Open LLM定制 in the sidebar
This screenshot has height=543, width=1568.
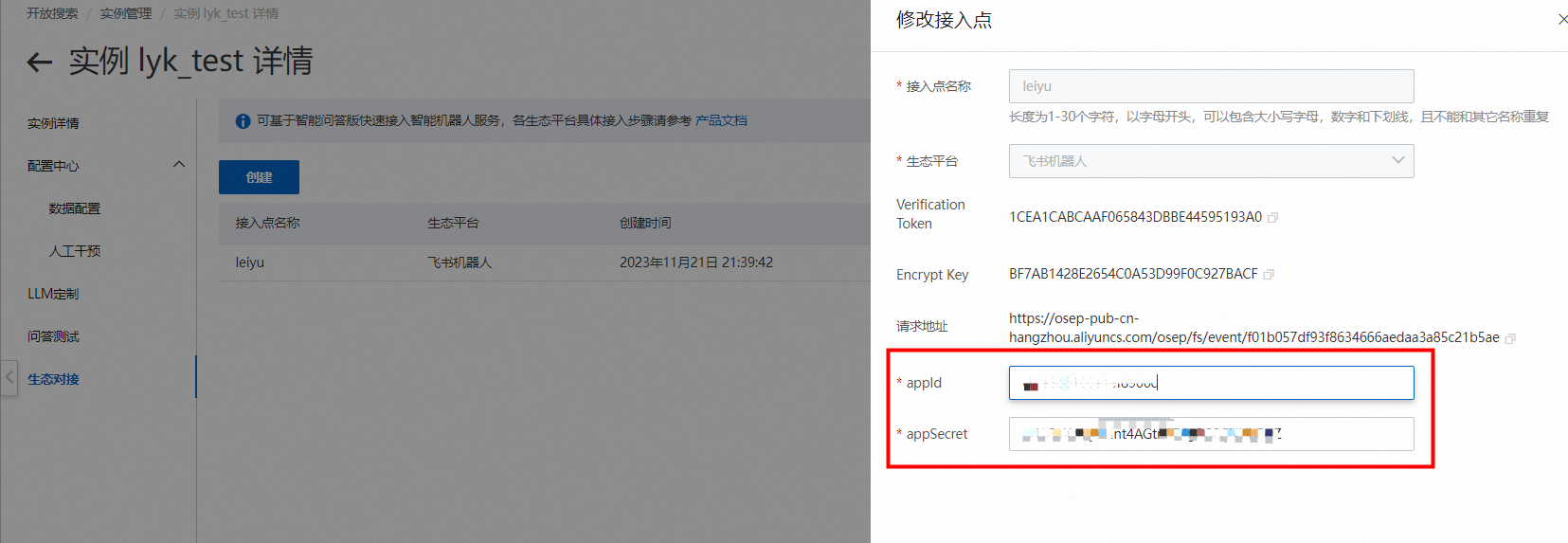tap(53, 294)
